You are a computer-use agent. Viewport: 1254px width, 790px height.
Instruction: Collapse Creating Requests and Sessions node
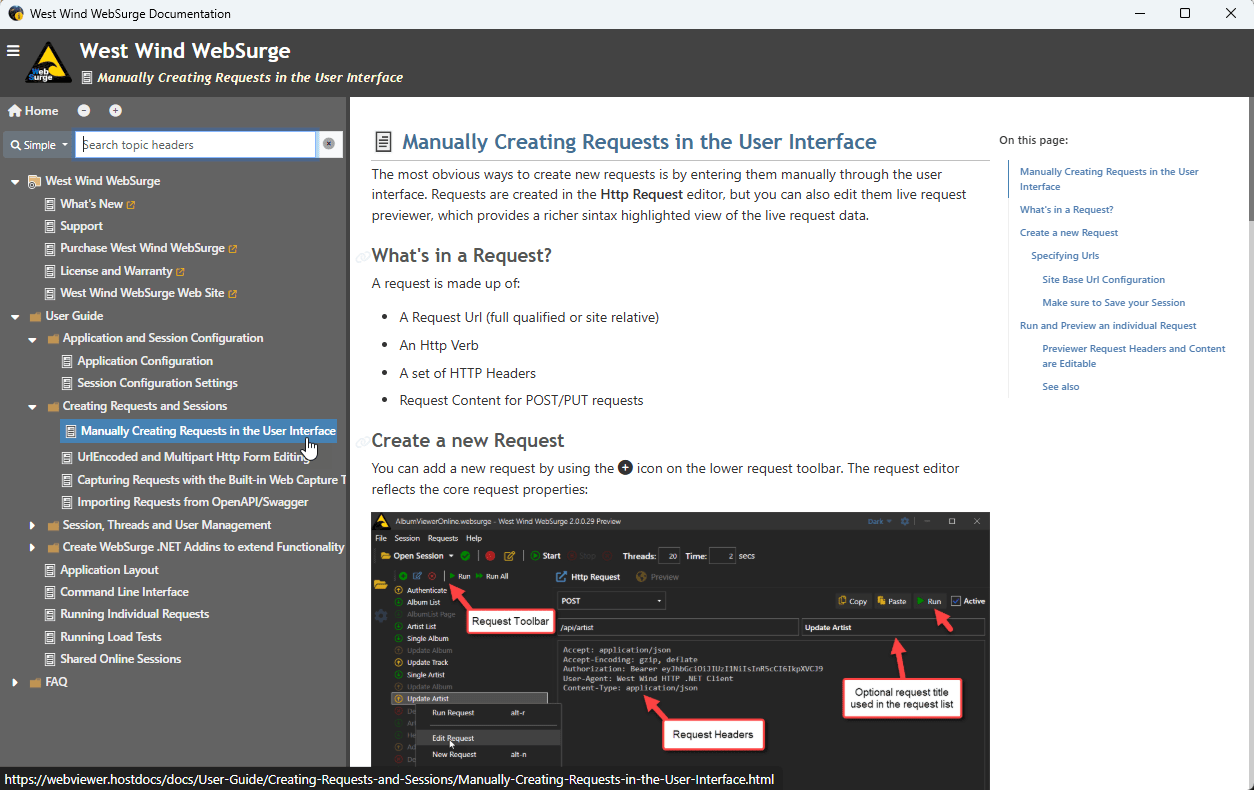[x=32, y=407]
